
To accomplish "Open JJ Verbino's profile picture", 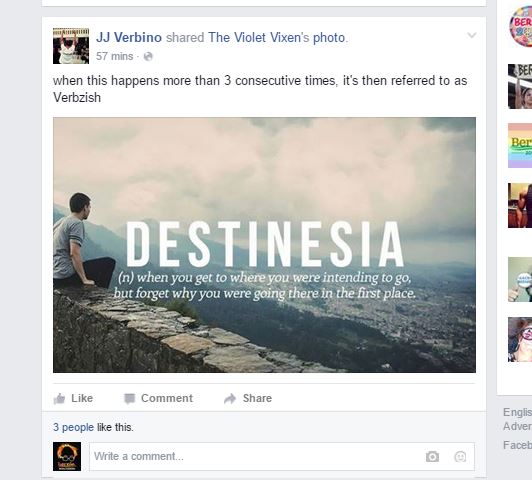I will pyautogui.click(x=71, y=46).
